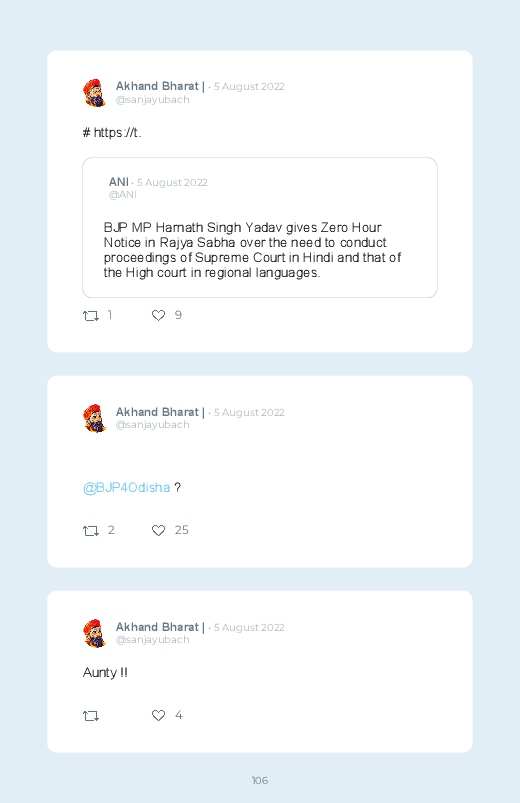Image resolution: width=520 pixels, height=803 pixels.
Task: Click retweet icon on the ANI quote tweet post
Action: [91, 315]
